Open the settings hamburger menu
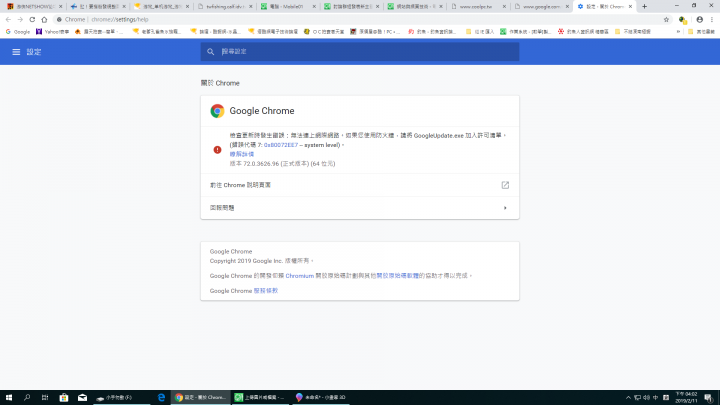This screenshot has height=405, width=720. click(16, 52)
